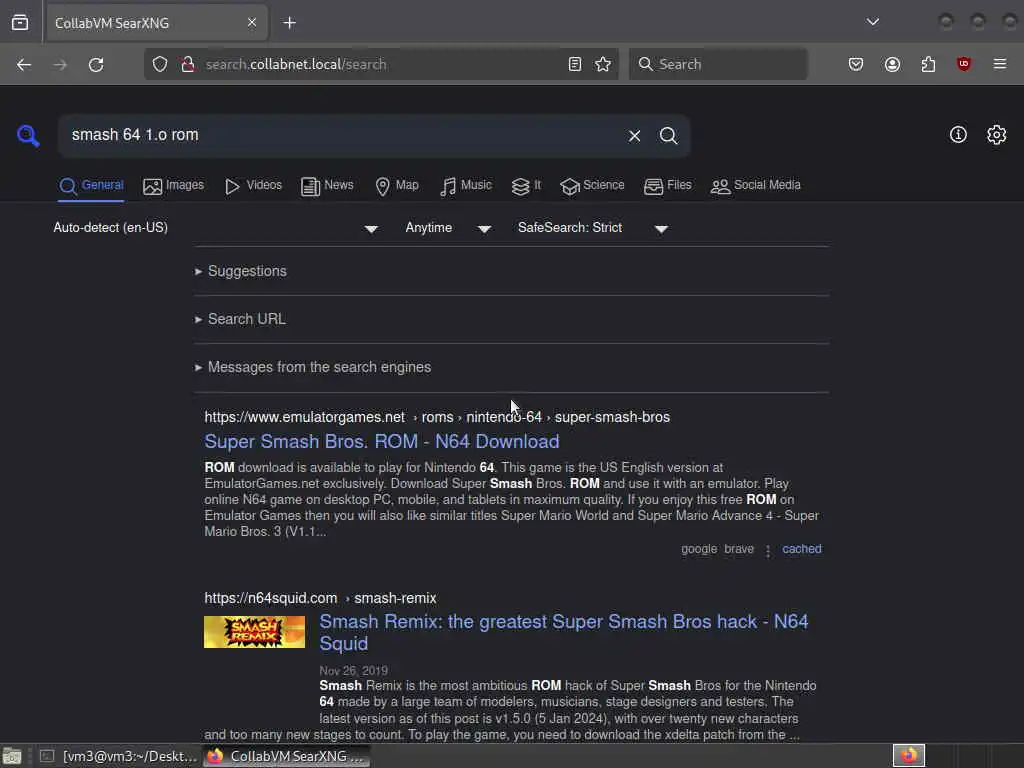Open the SafeSearch: Strict dropdown
Viewport: 1024px width, 768px height.
[593, 228]
